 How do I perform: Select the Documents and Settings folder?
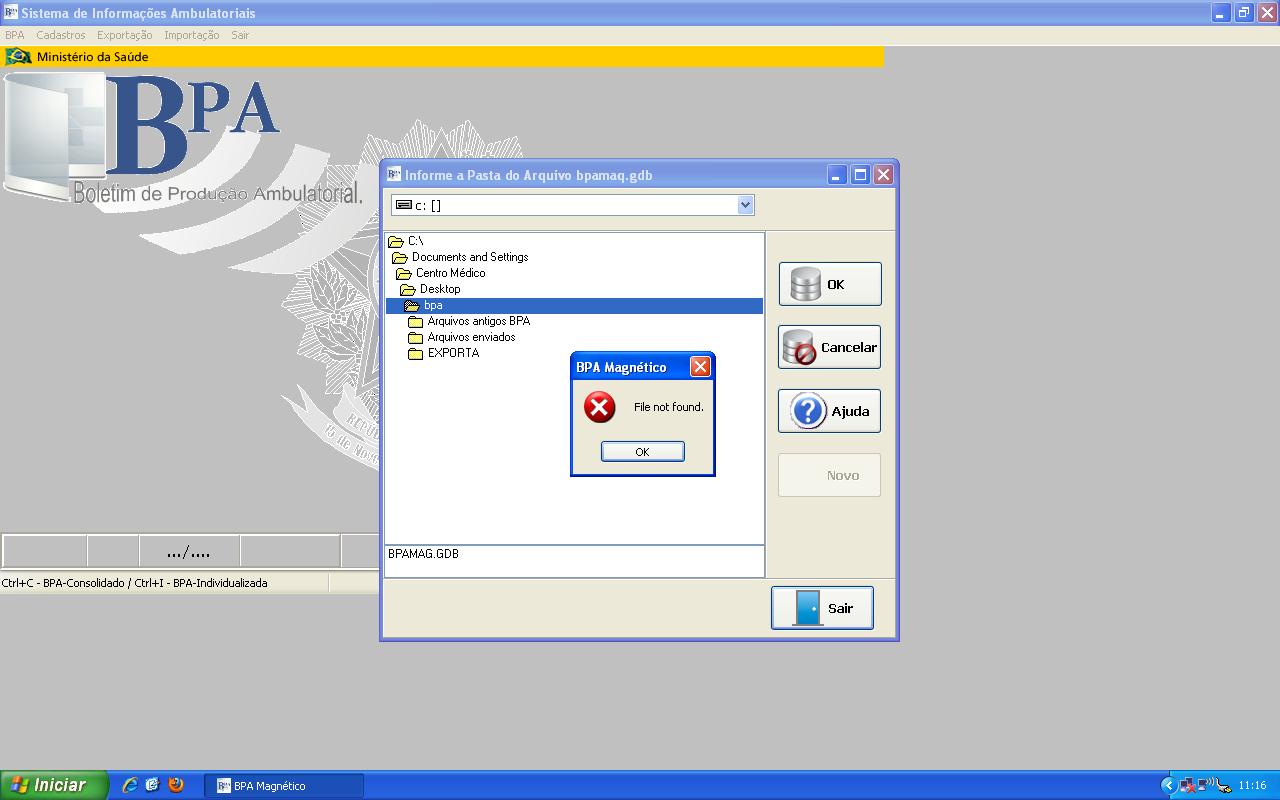tap(469, 257)
